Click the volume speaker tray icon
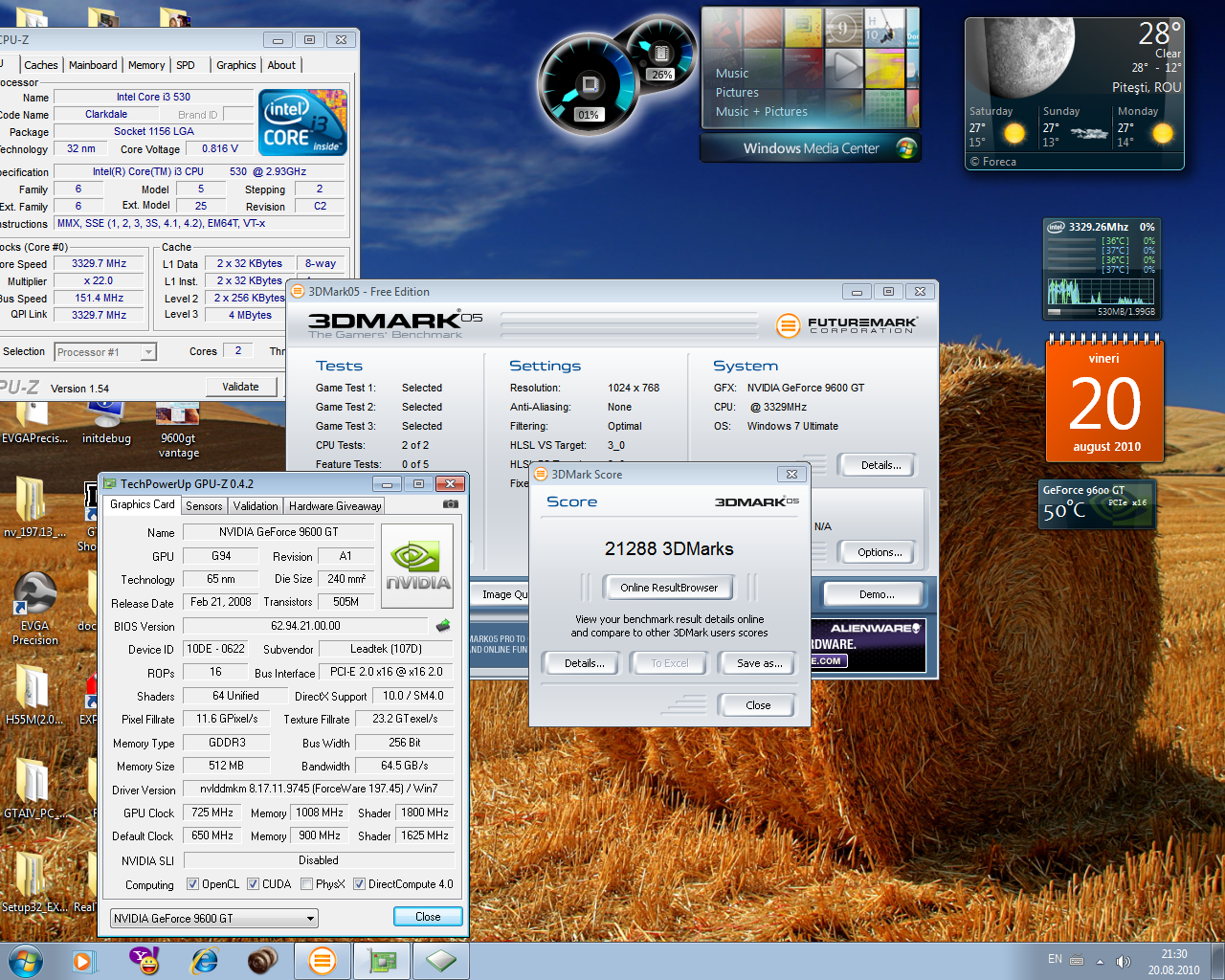Viewport: 1225px width, 980px height. point(1123,961)
